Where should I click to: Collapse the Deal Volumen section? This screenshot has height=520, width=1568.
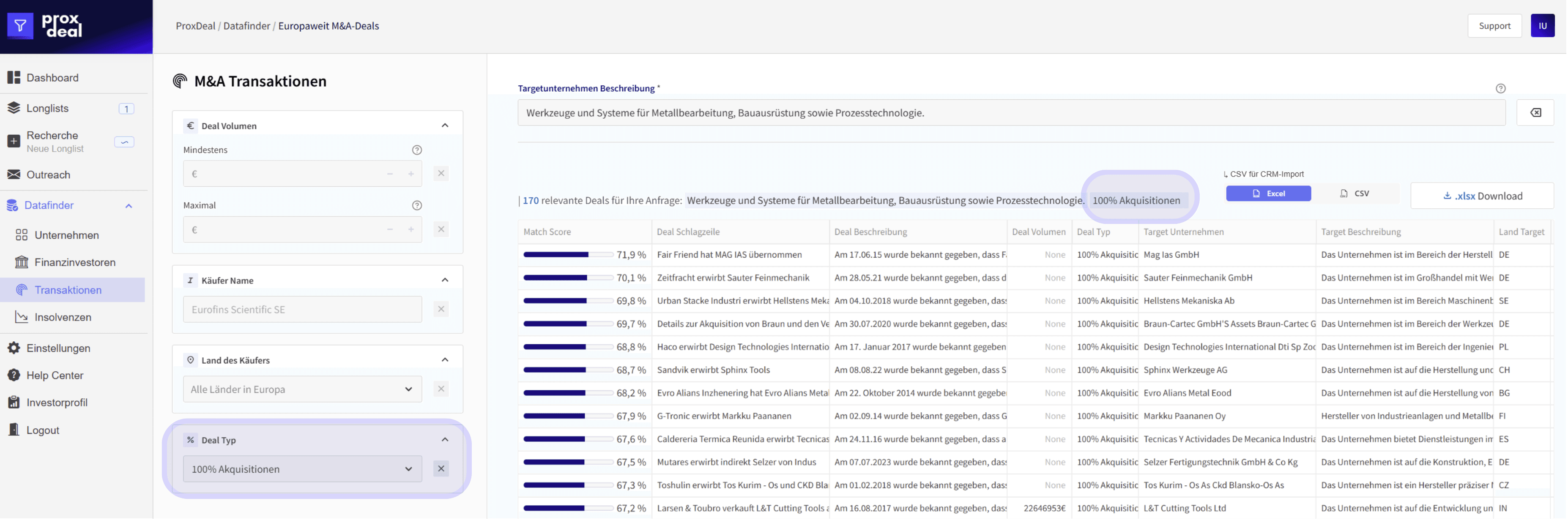(445, 125)
